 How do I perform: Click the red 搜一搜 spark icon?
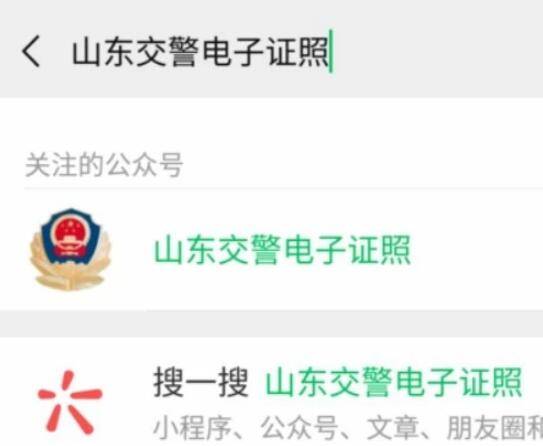70,402
